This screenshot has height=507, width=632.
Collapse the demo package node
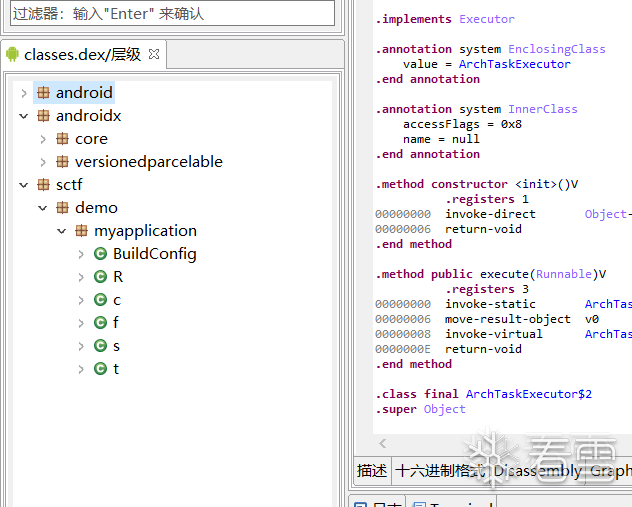pos(43,208)
